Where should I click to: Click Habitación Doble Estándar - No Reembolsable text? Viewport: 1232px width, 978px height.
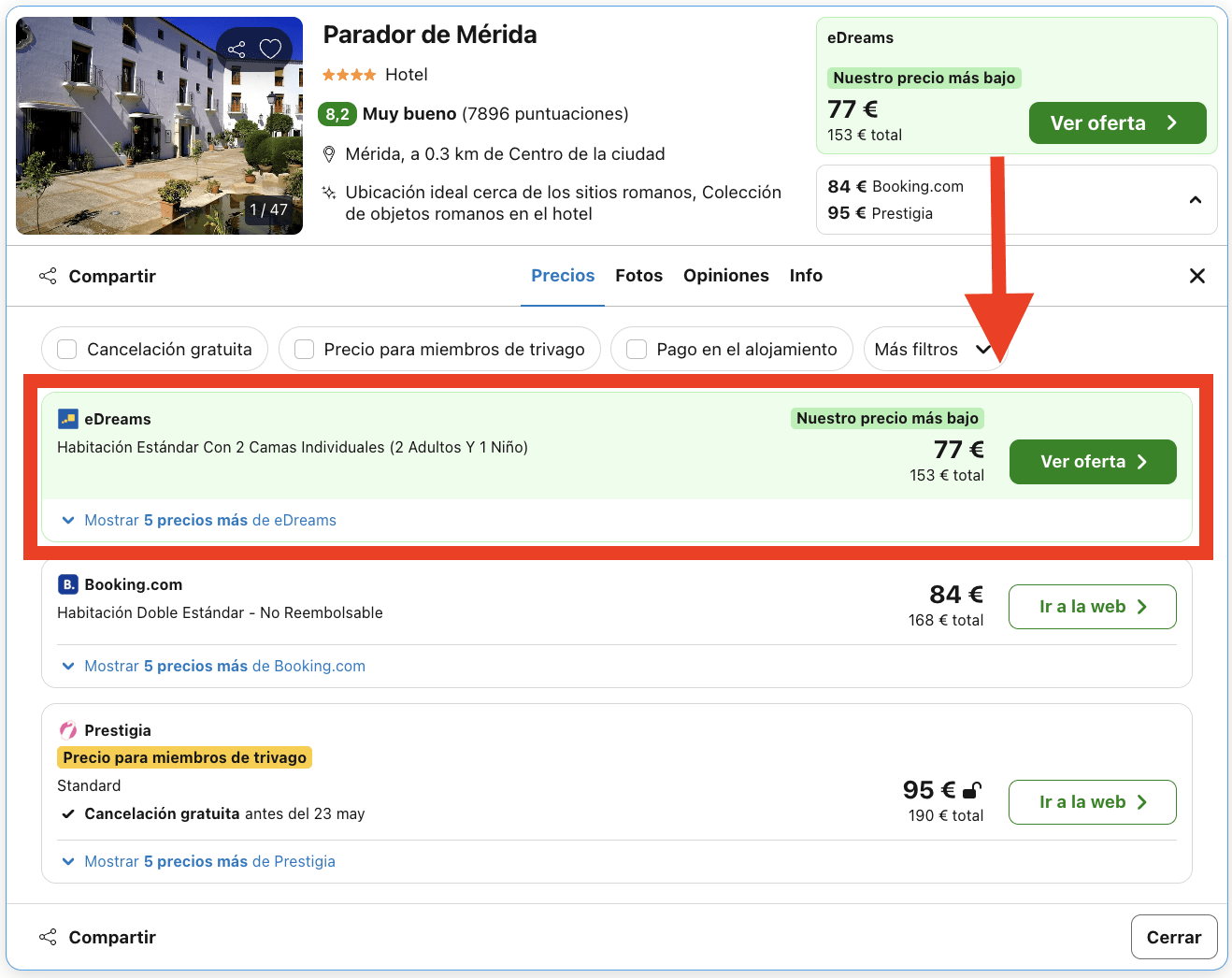[220, 612]
